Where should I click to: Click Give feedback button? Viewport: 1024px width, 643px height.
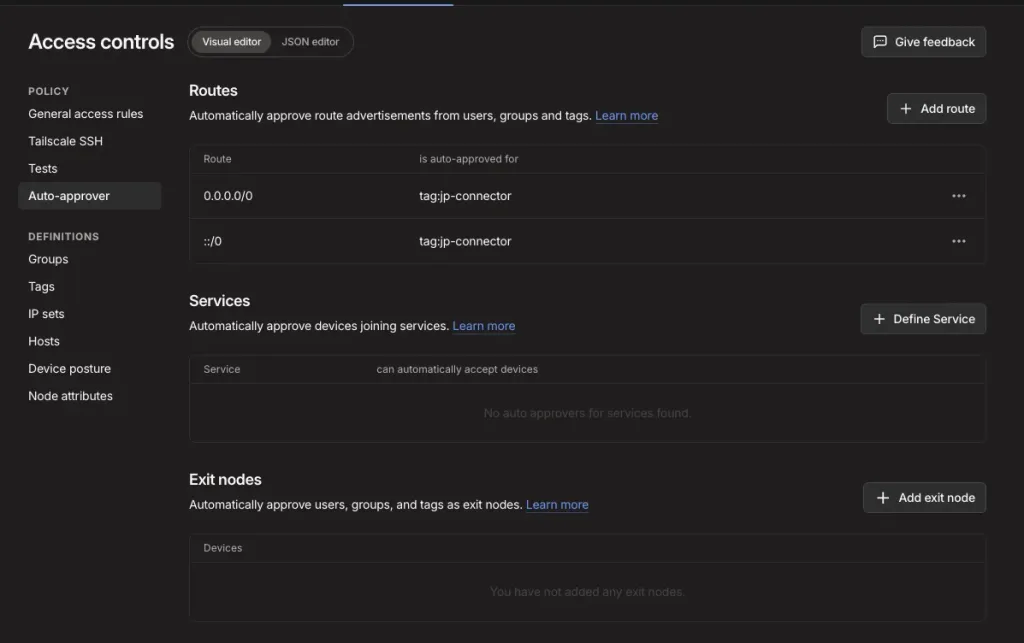923,42
